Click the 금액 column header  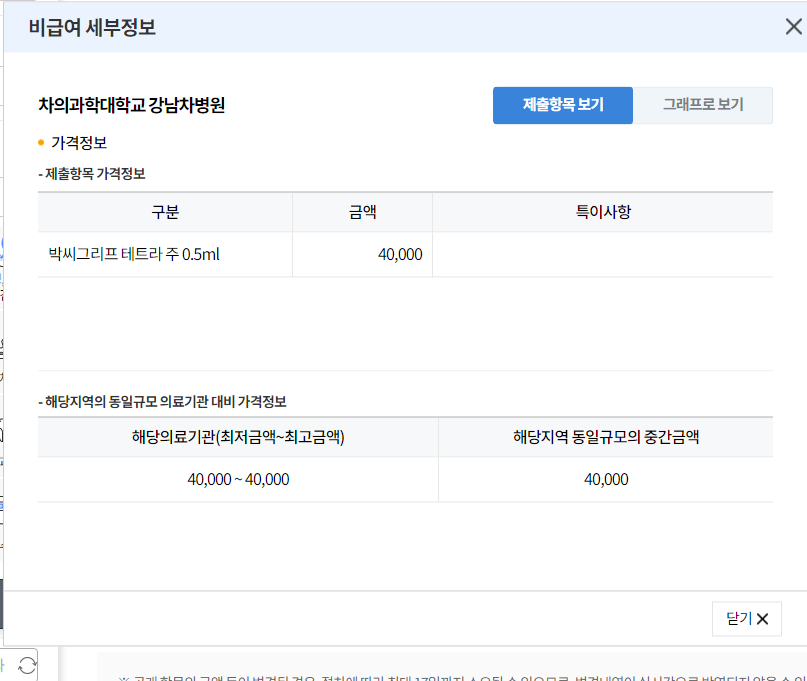click(362, 211)
